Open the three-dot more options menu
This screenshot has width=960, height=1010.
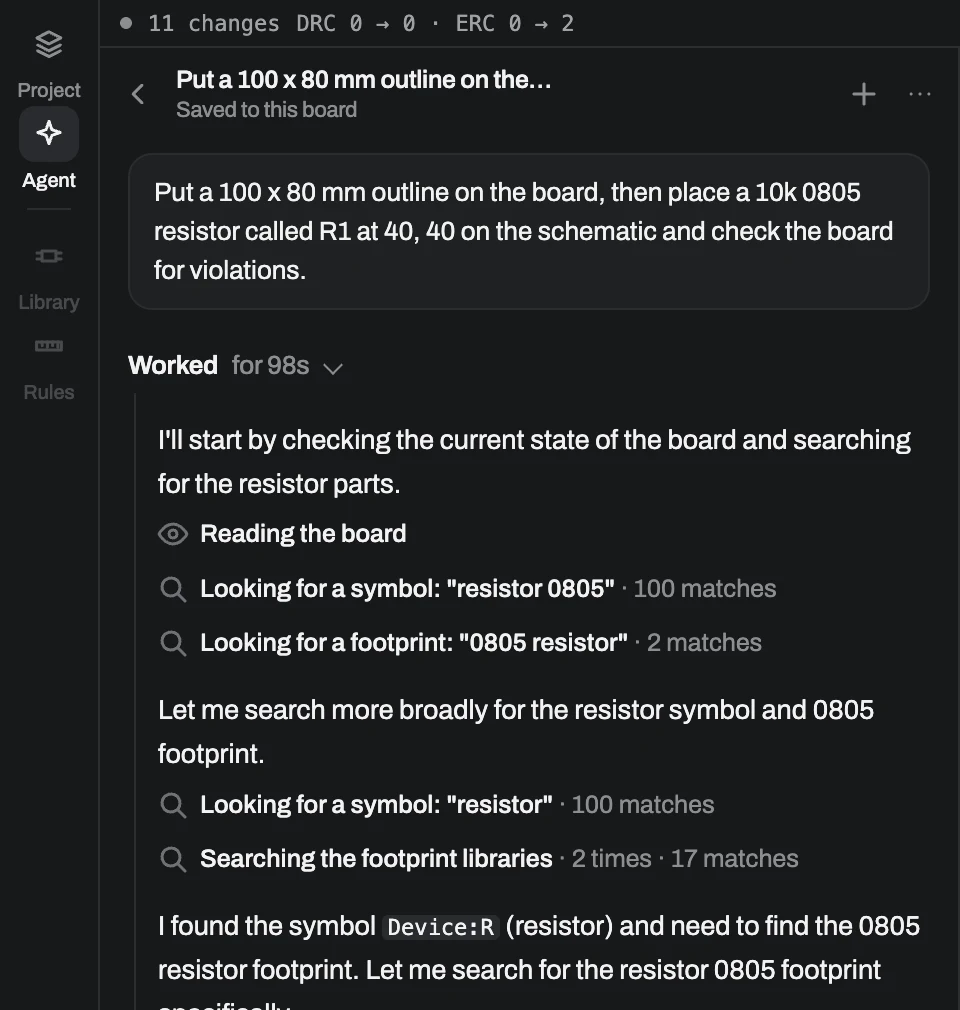pyautogui.click(x=919, y=95)
